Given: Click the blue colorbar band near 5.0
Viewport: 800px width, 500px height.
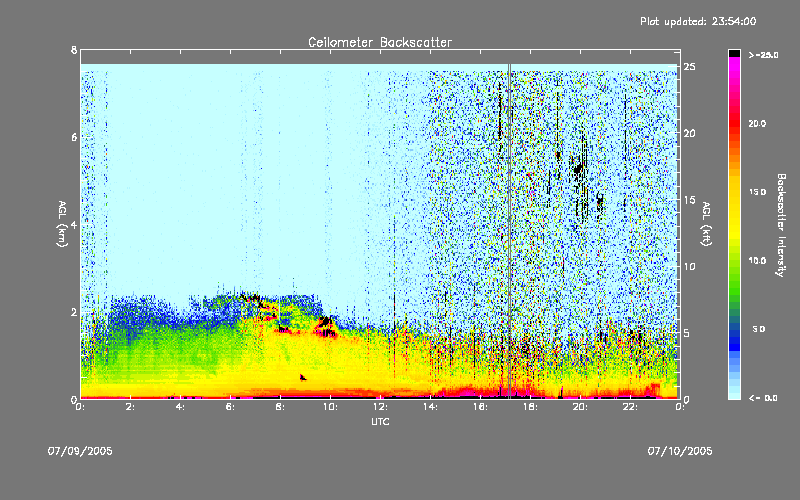Looking at the screenshot, I should click(x=734, y=330).
